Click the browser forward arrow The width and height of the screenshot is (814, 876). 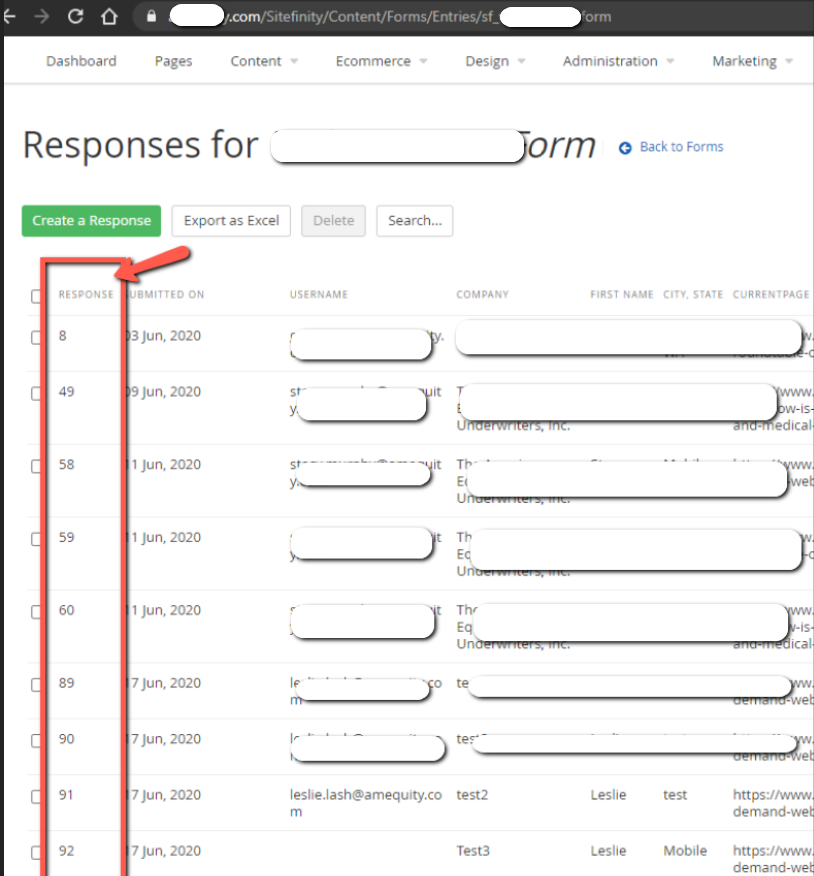pos(41,16)
